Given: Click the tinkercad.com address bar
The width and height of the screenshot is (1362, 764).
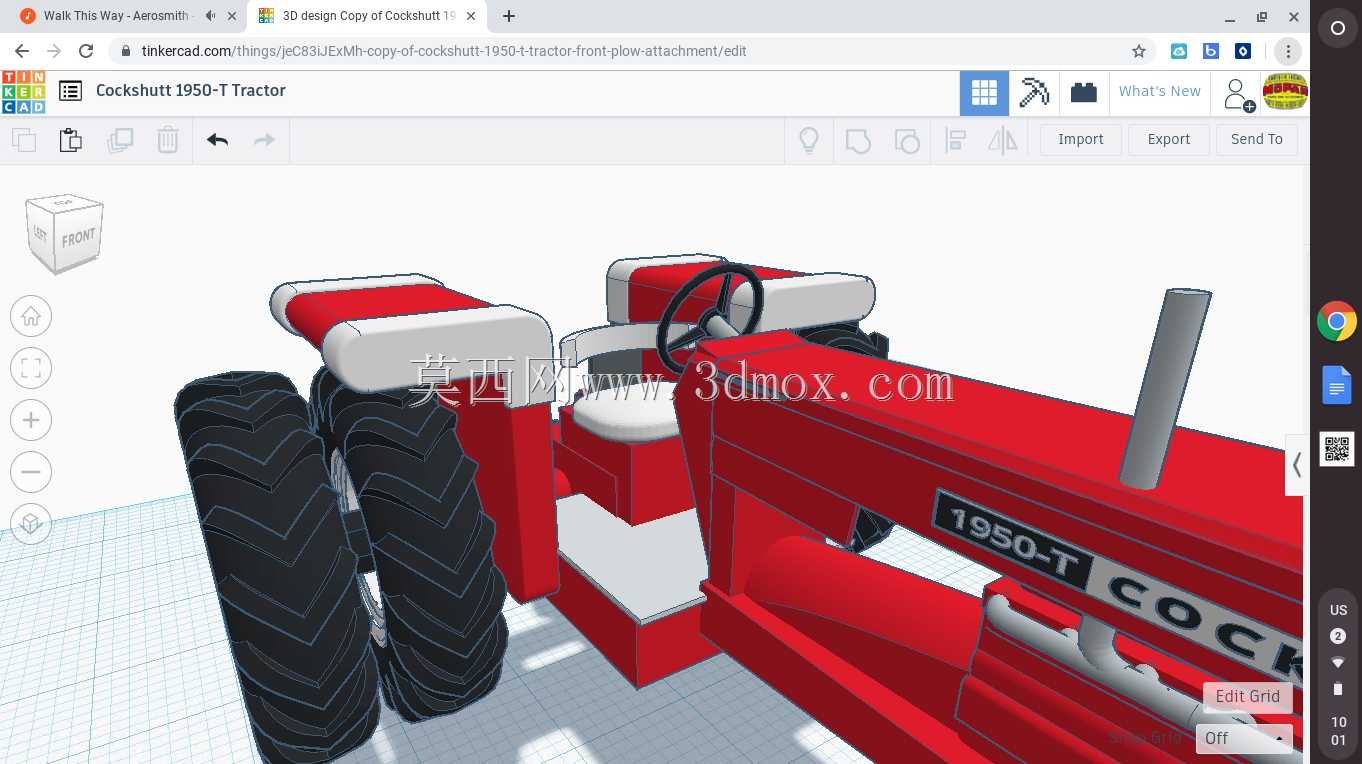Looking at the screenshot, I should [628, 51].
